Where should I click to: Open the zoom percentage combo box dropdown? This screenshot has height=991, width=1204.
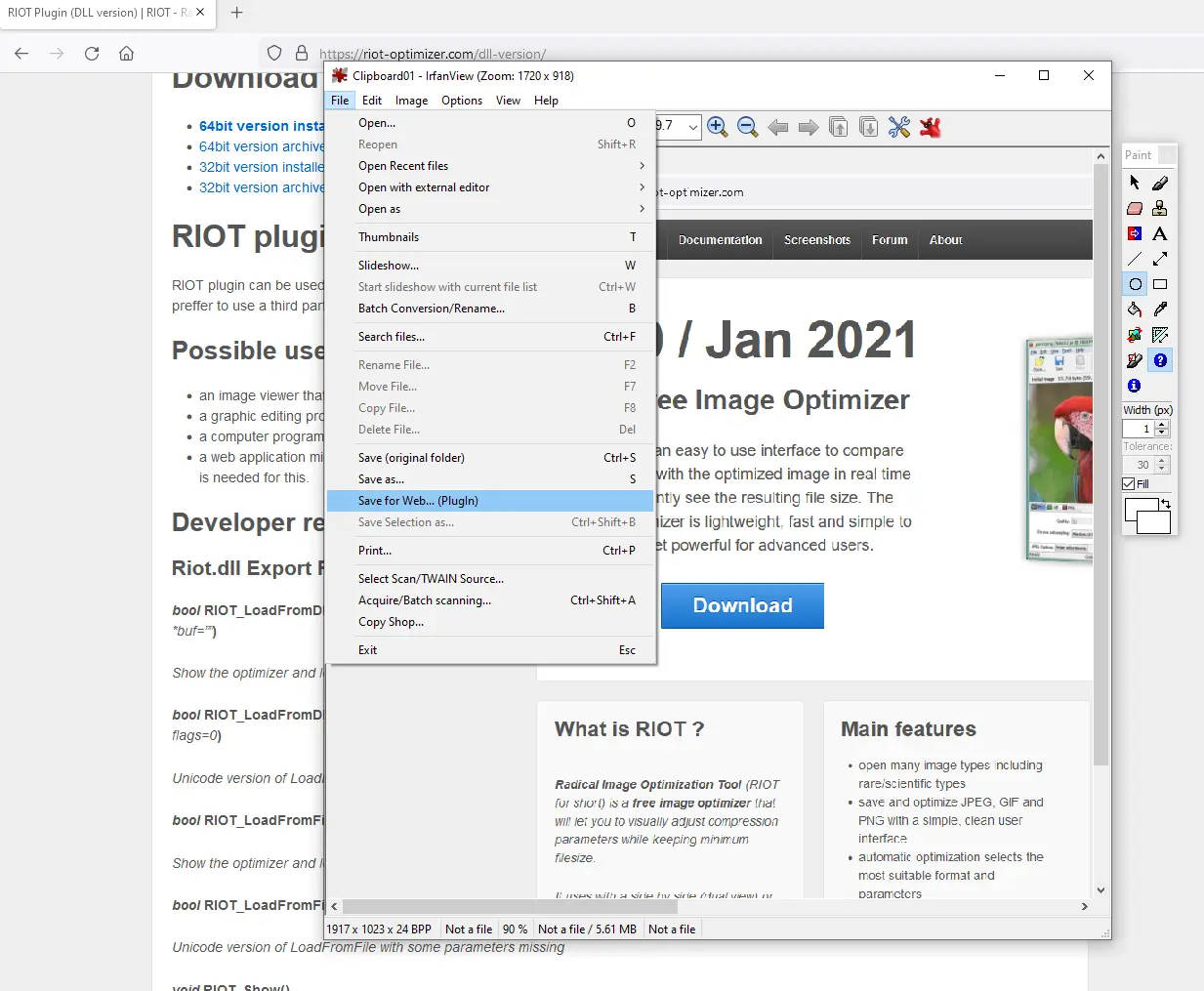tap(693, 127)
